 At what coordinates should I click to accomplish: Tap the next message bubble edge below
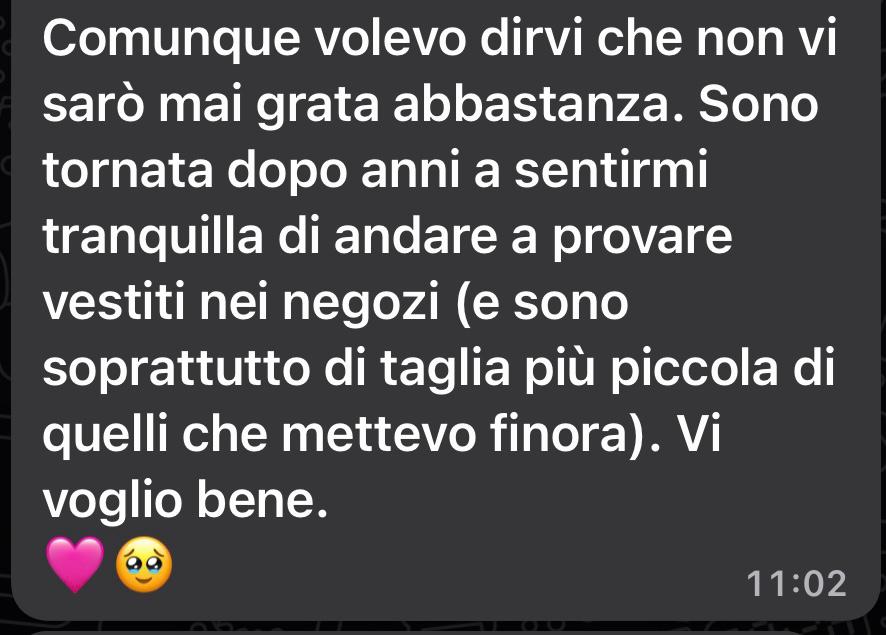point(443,632)
